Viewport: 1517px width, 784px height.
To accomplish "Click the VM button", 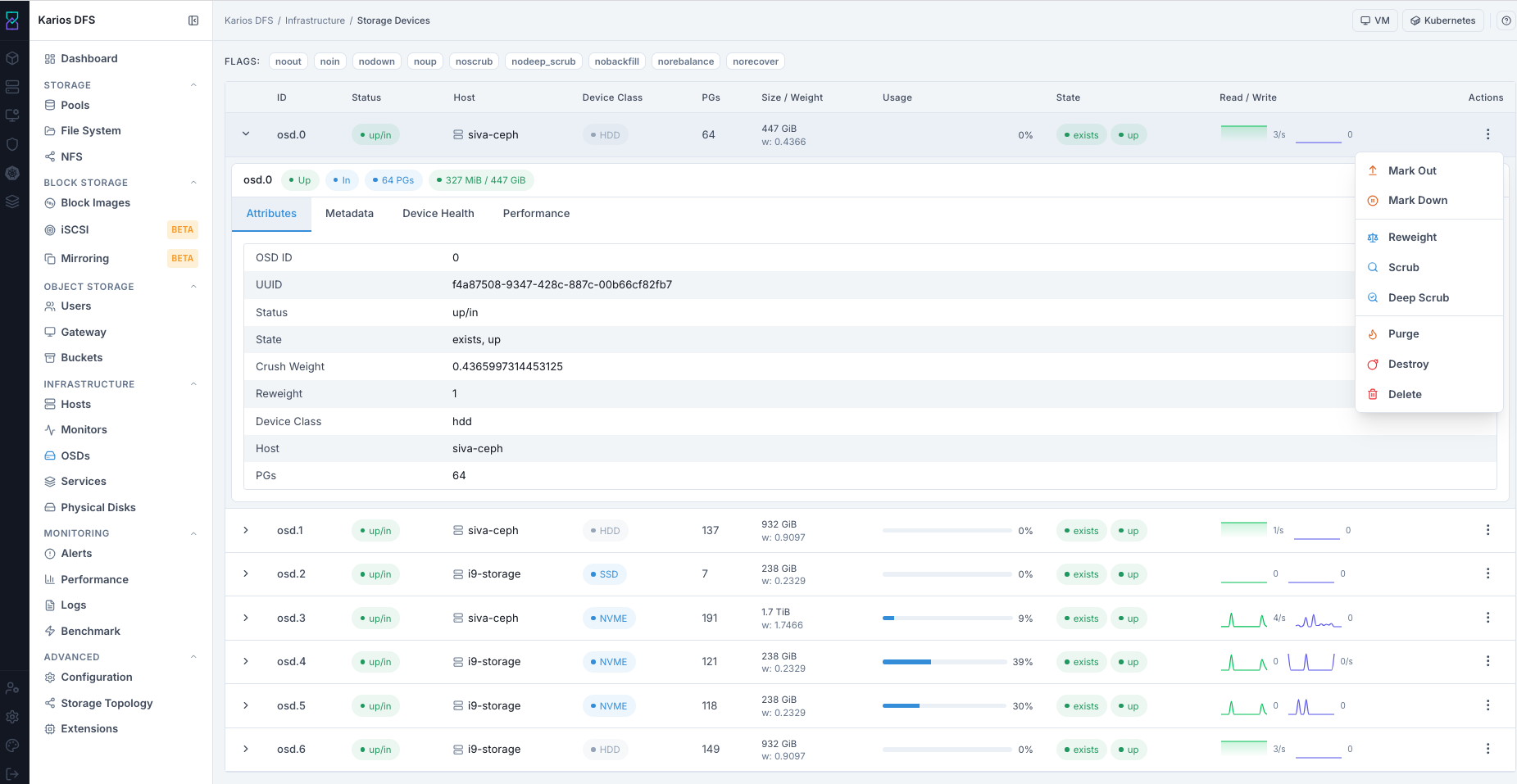I will tap(1375, 20).
